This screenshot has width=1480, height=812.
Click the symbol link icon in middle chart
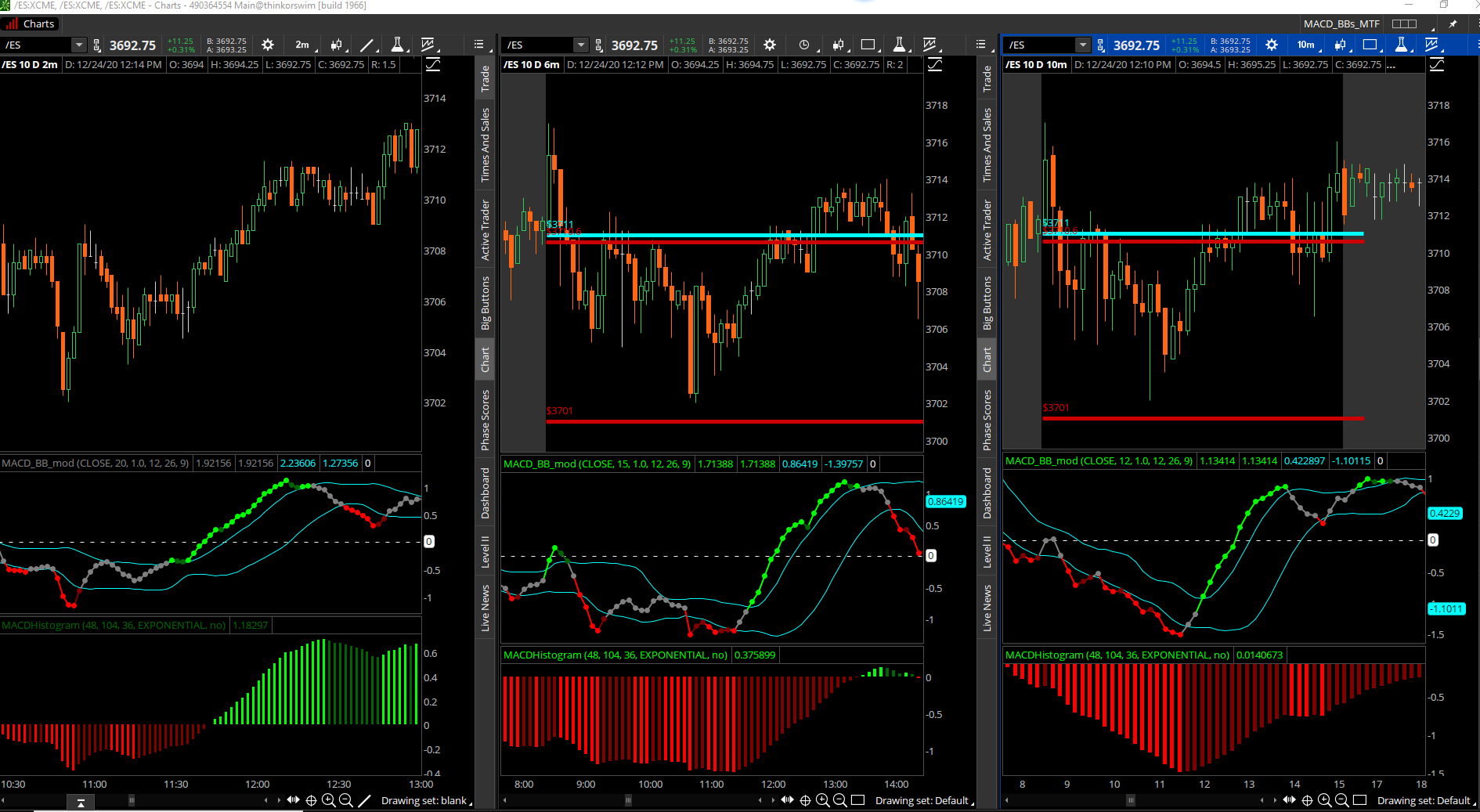(x=599, y=45)
